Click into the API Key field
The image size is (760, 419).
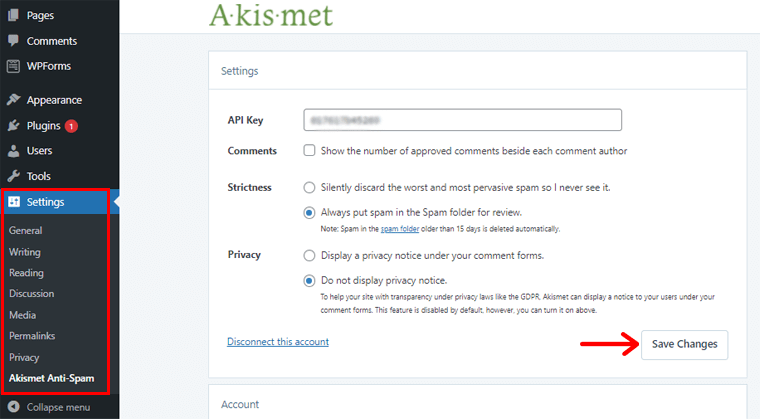coord(462,120)
